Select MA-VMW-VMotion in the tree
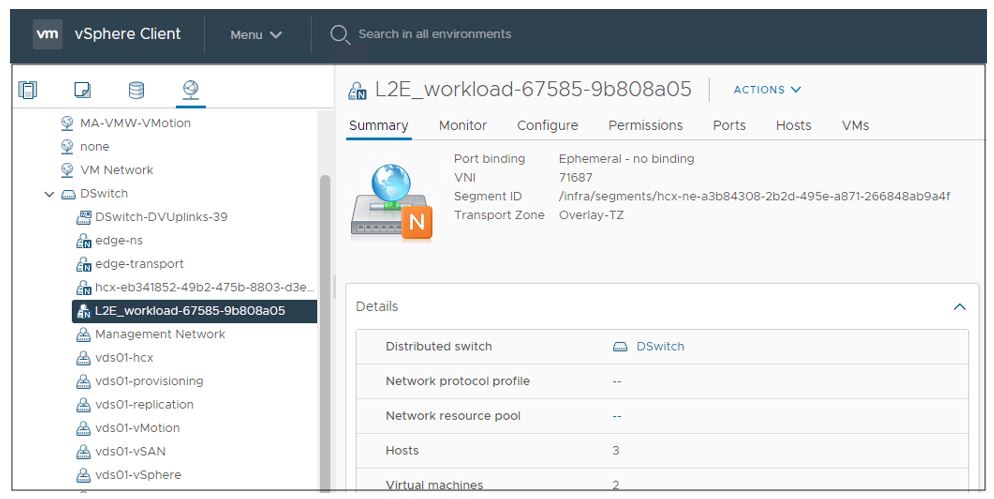 135,123
